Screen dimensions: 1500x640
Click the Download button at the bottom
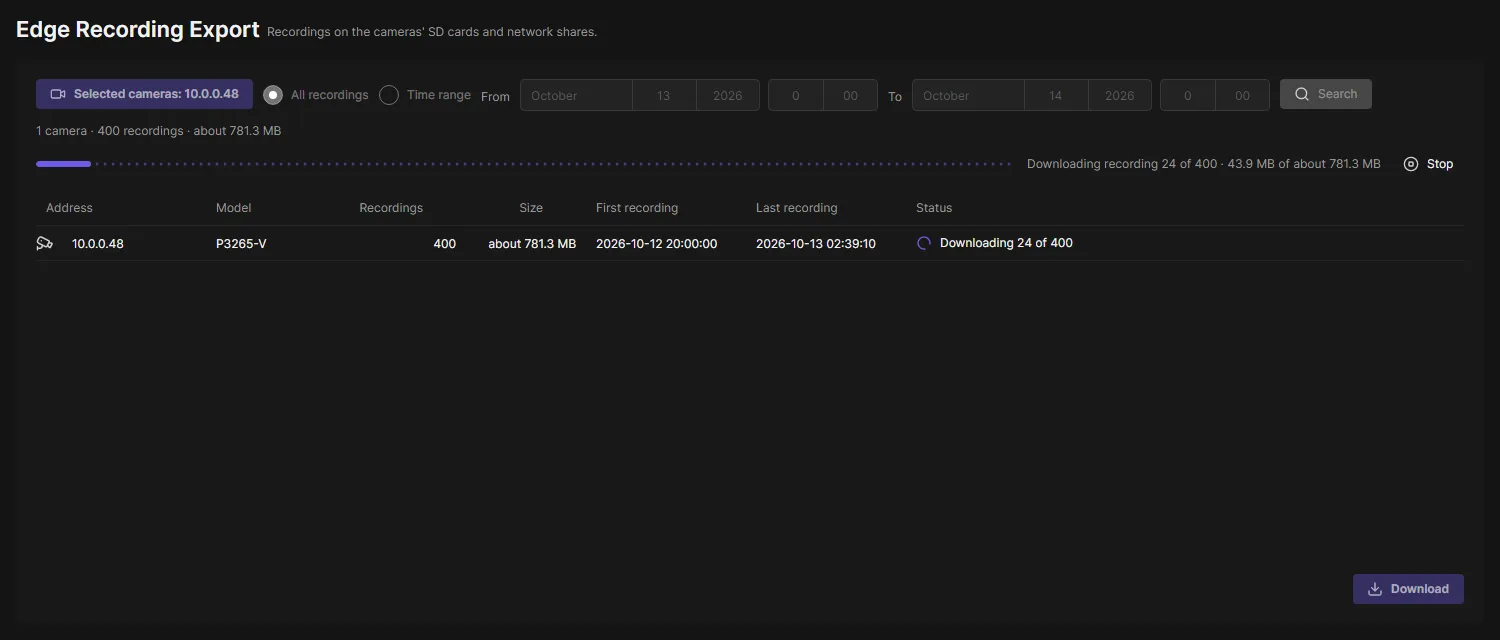tap(1408, 589)
